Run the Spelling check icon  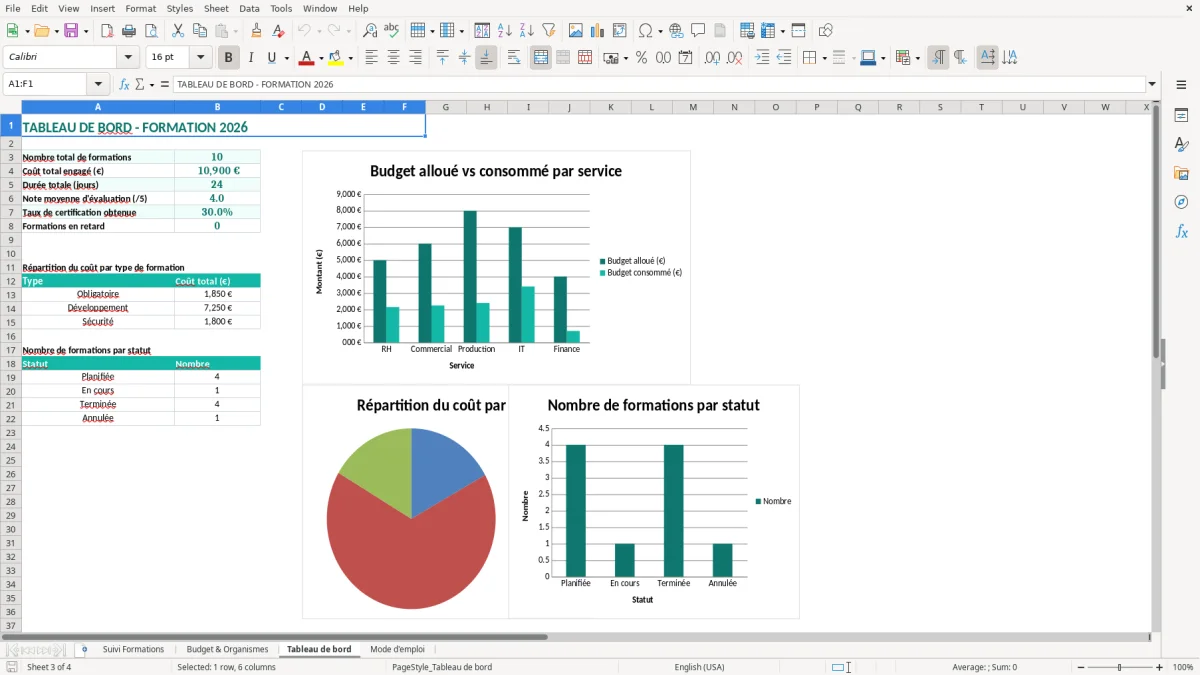(x=392, y=31)
